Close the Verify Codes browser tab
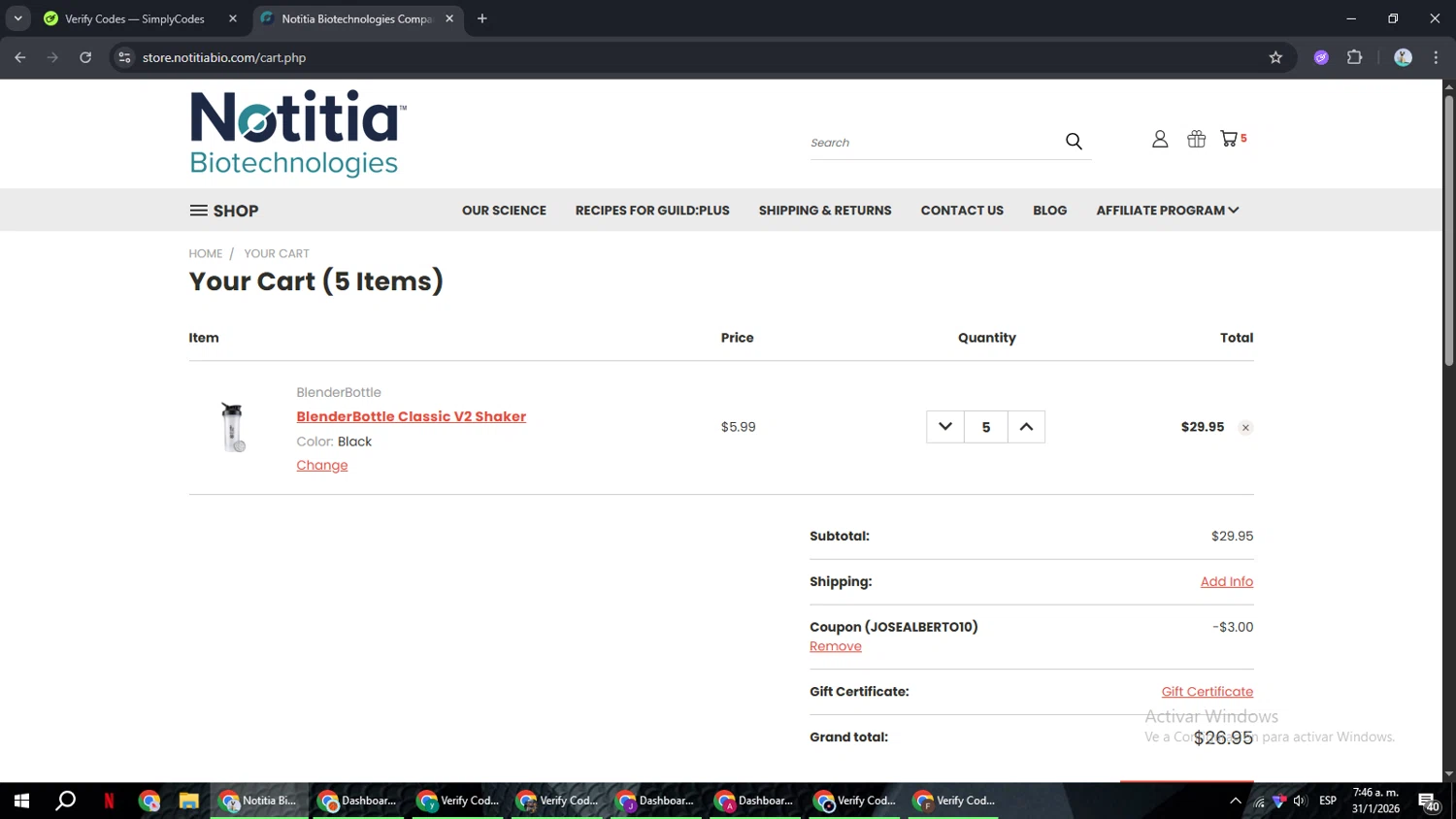This screenshot has height=819, width=1456. (233, 18)
